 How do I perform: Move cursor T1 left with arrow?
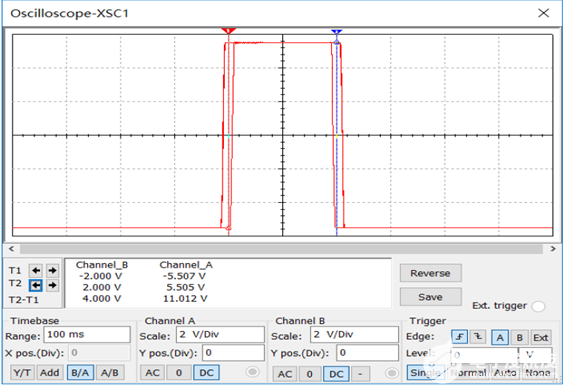click(x=36, y=270)
